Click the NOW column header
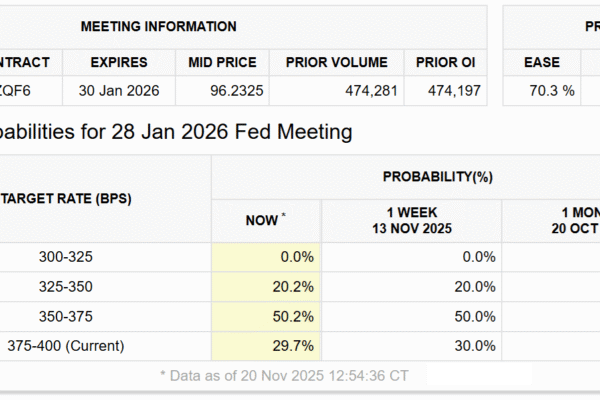This screenshot has height=400, width=600. pos(266,220)
